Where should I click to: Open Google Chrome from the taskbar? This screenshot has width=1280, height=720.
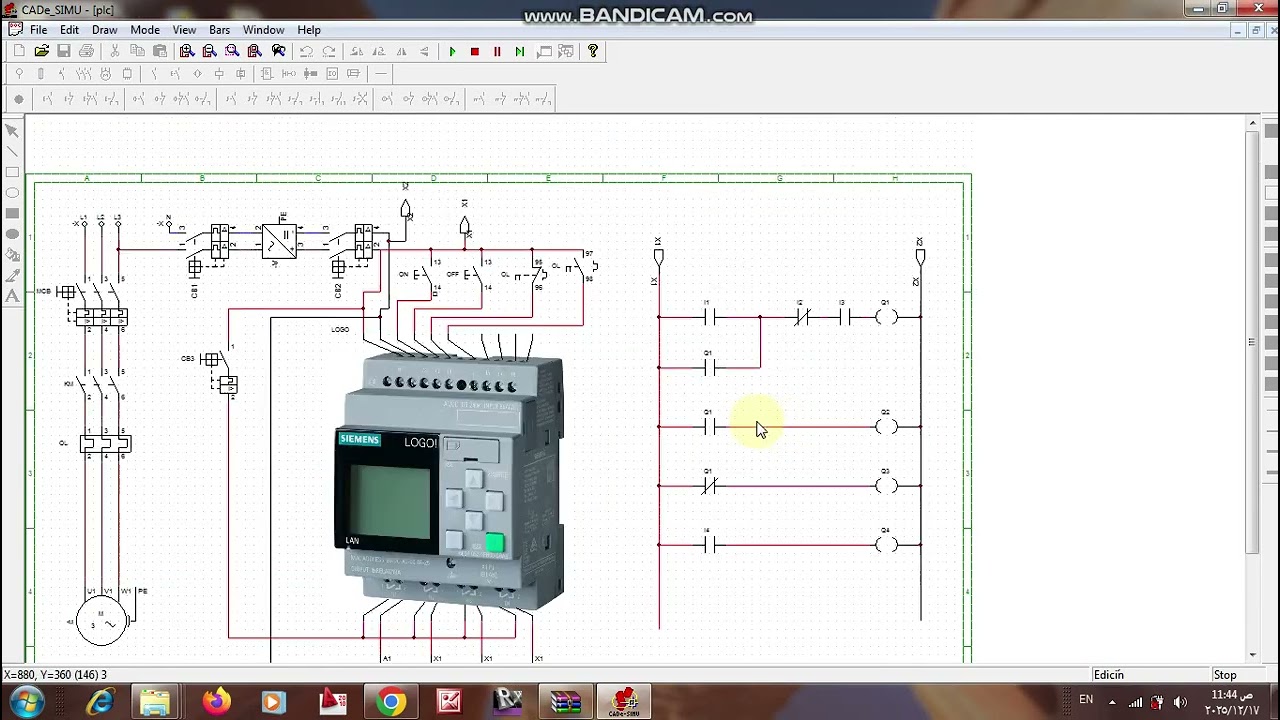tap(391, 702)
